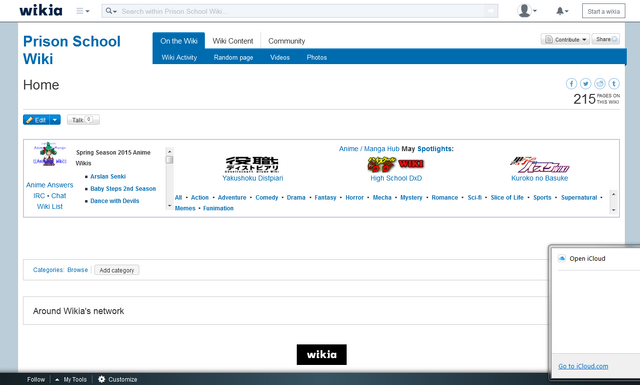Image resolution: width=640 pixels, height=385 pixels.
Task: Open the Kuroko no Basuke text link
Action: (540, 178)
